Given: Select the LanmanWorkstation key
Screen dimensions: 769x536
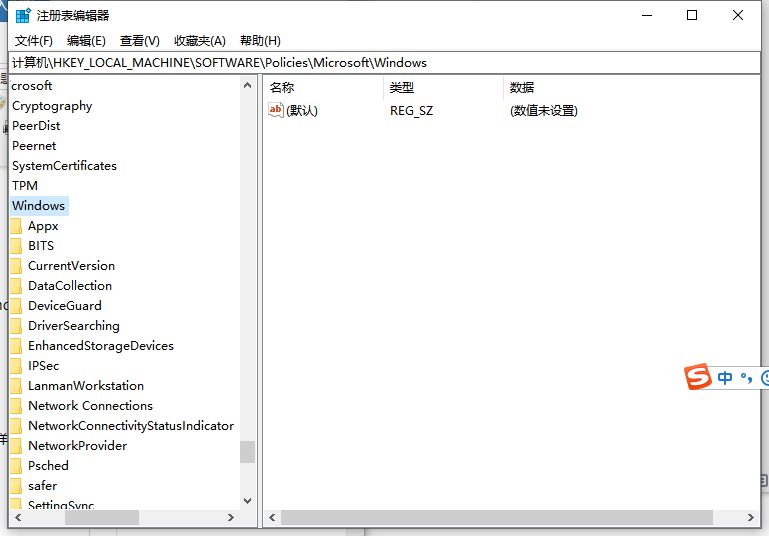Looking at the screenshot, I should 86,386.
